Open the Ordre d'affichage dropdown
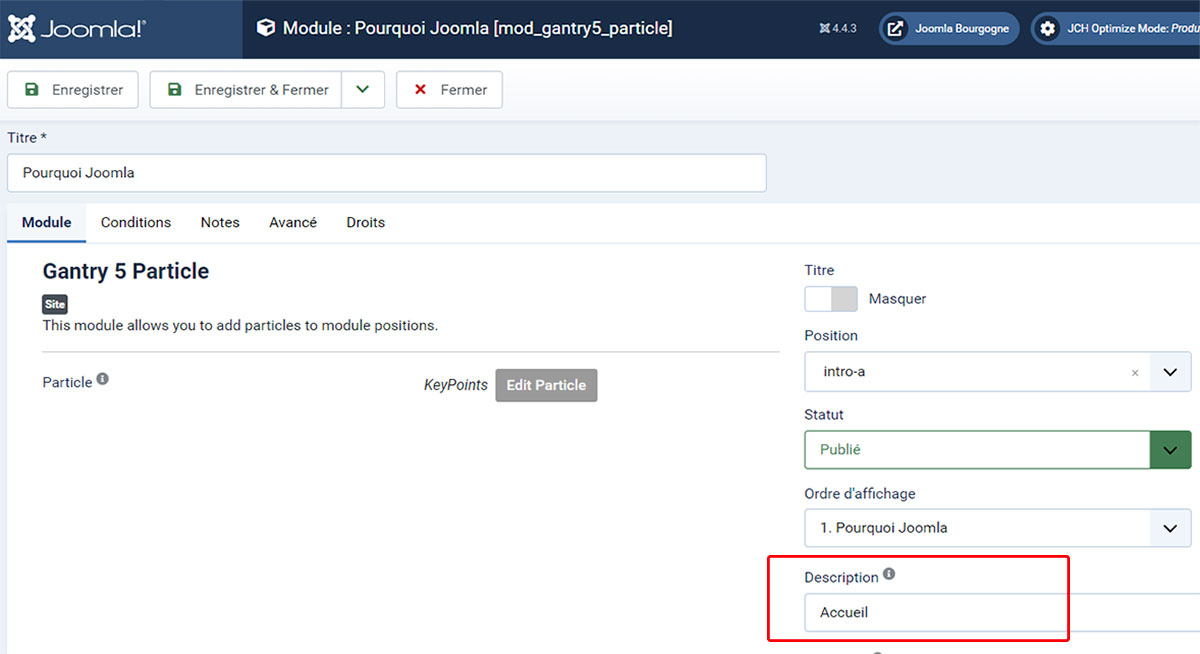 pos(998,528)
